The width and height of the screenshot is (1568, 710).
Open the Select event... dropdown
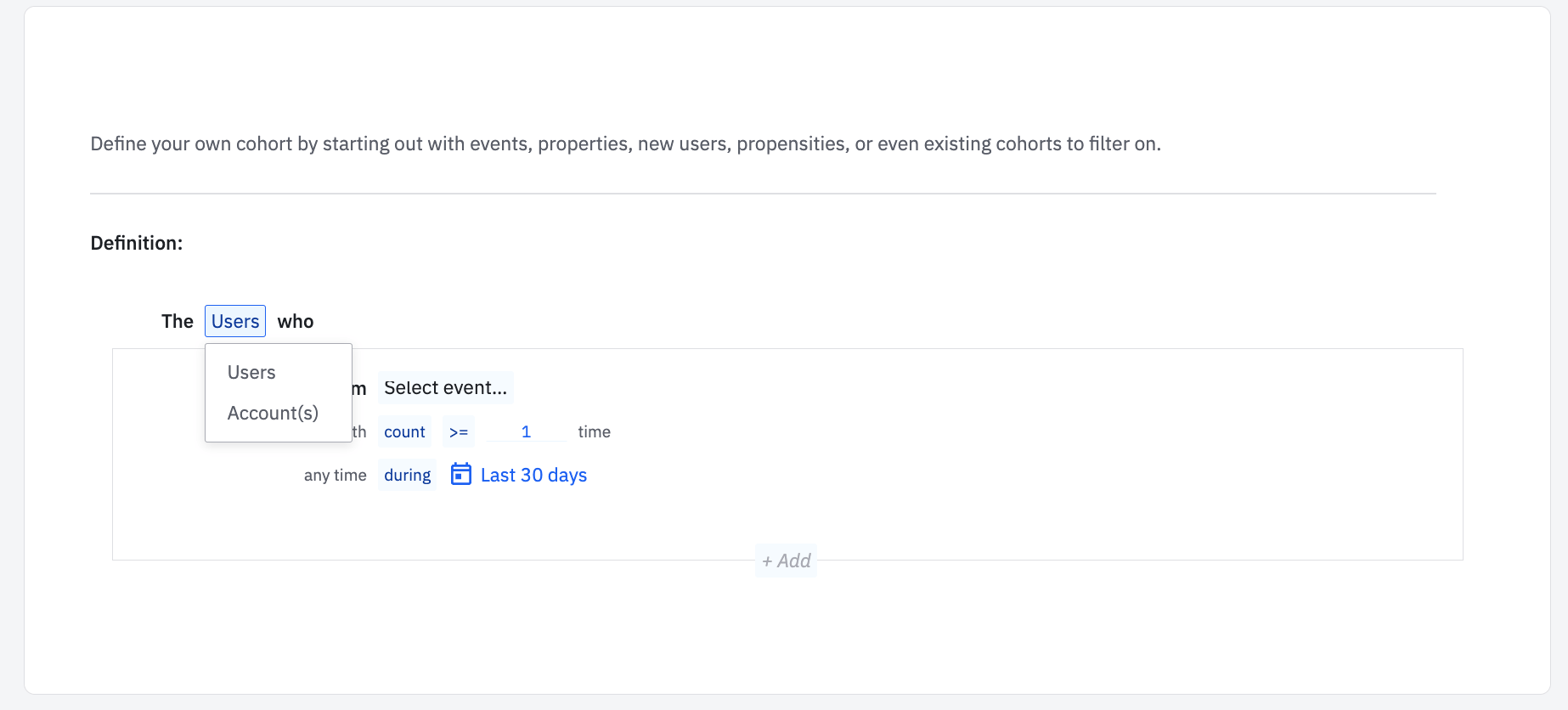pyautogui.click(x=445, y=388)
